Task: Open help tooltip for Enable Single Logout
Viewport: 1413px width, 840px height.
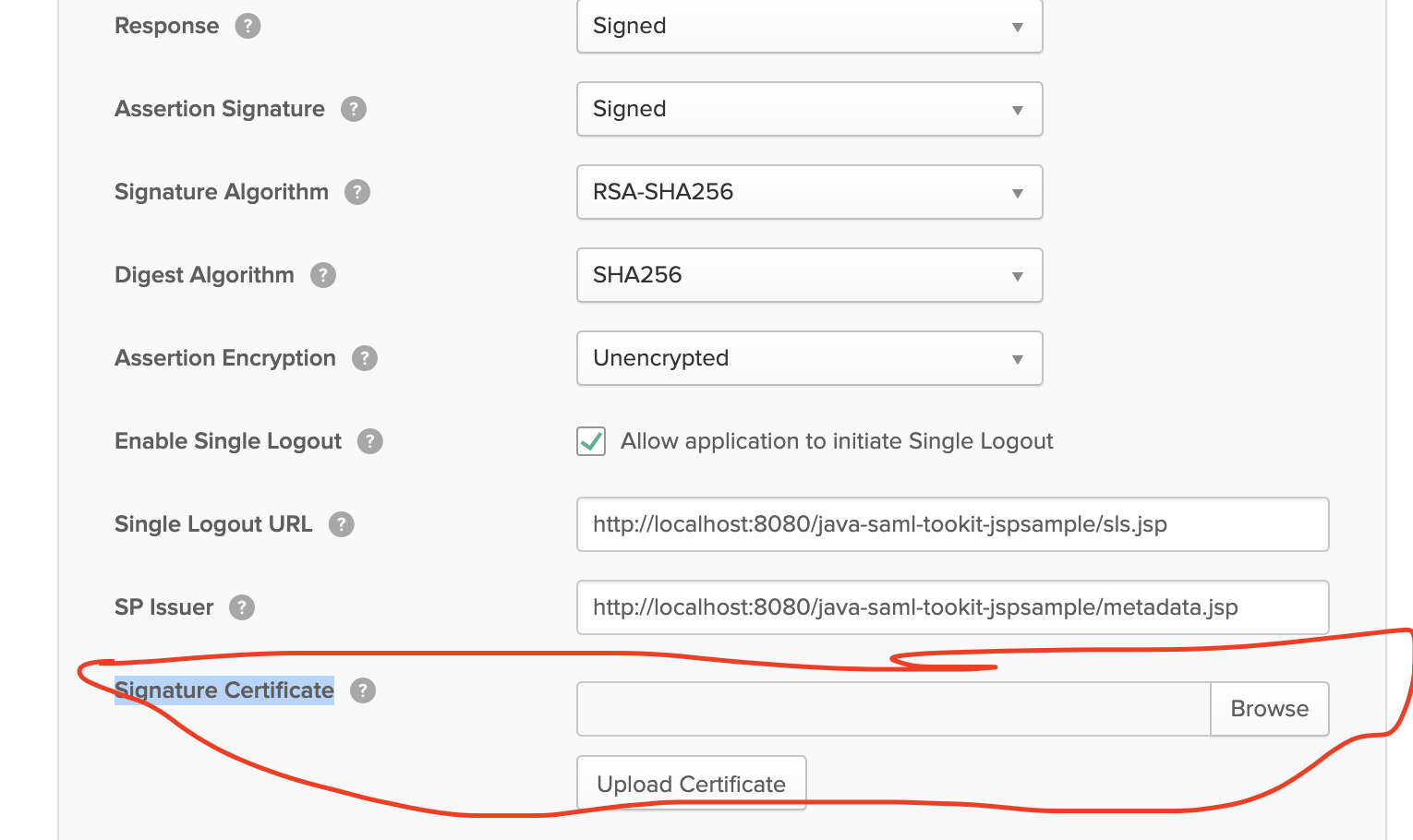Action: [369, 441]
